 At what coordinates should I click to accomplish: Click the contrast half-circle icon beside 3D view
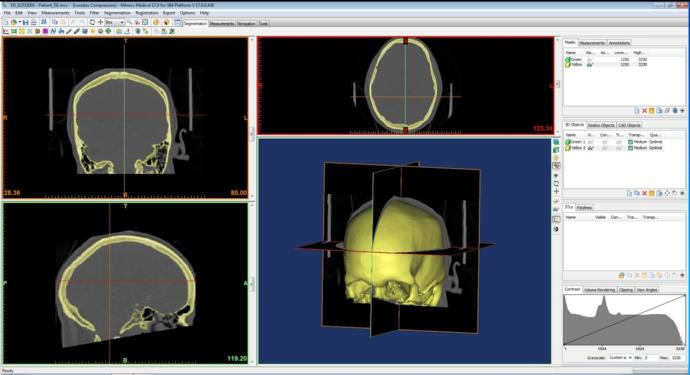pos(556,229)
